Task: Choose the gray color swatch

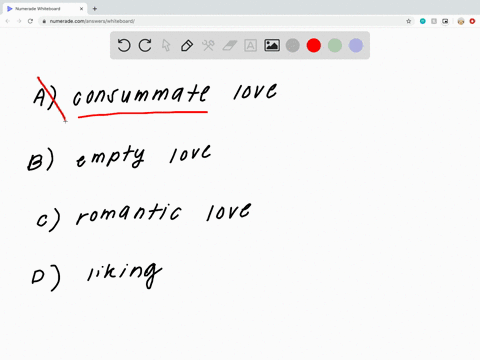Action: coord(293,45)
